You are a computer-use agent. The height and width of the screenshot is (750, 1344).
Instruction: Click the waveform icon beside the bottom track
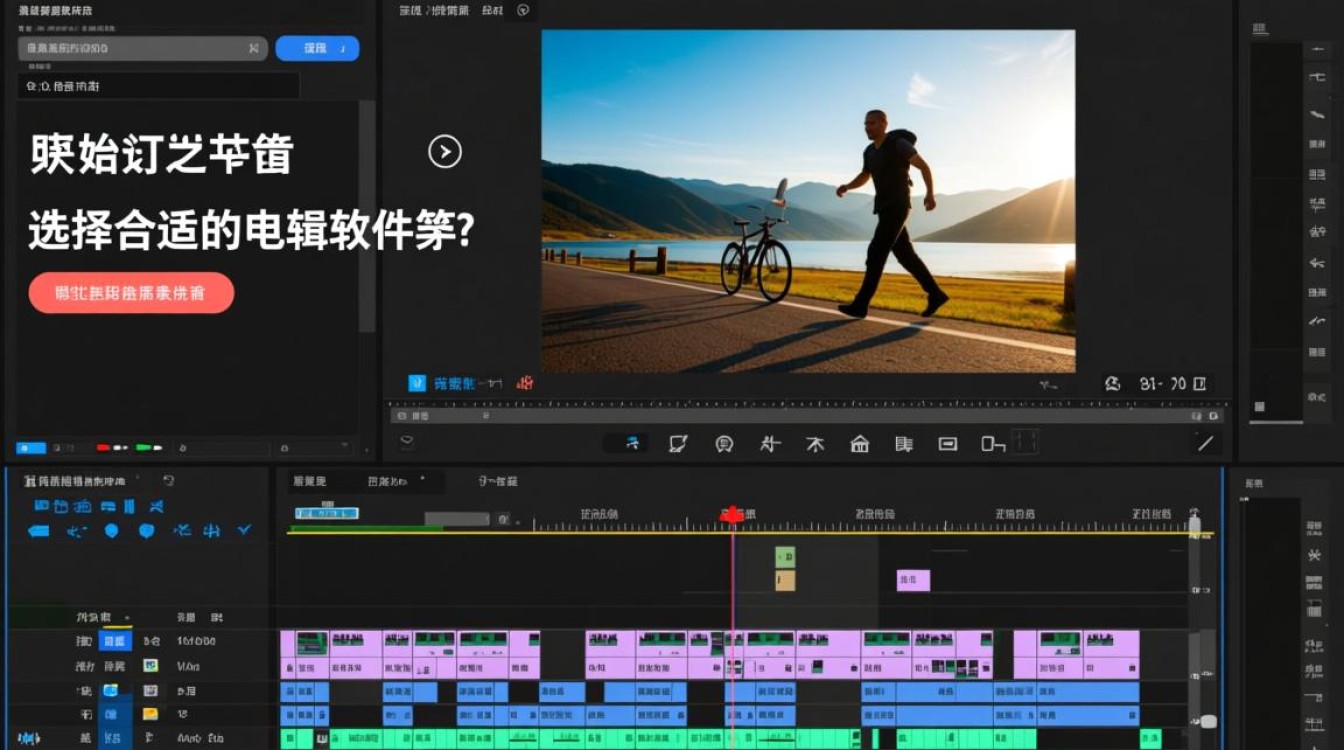29,738
